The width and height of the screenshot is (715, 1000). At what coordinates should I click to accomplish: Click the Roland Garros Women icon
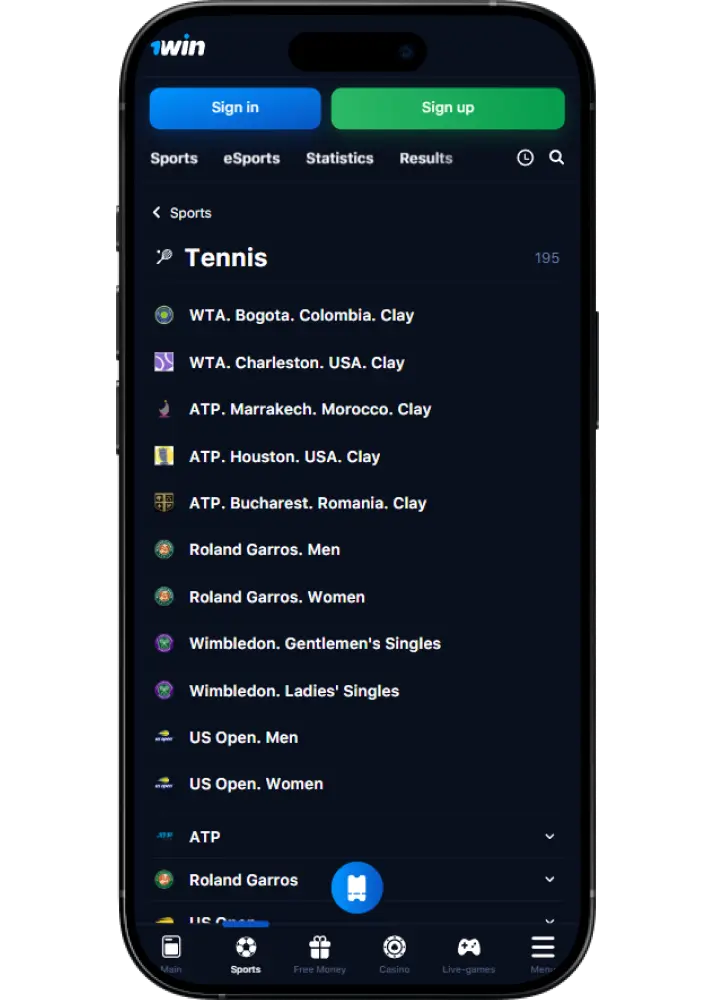164,596
